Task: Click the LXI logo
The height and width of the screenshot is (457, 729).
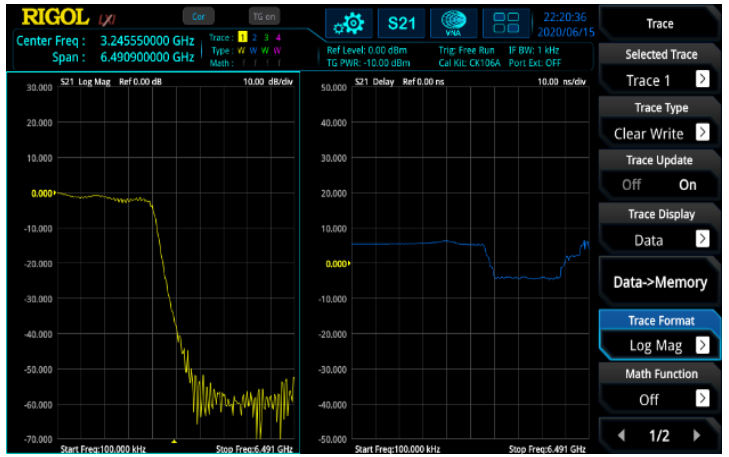Action: [107, 20]
